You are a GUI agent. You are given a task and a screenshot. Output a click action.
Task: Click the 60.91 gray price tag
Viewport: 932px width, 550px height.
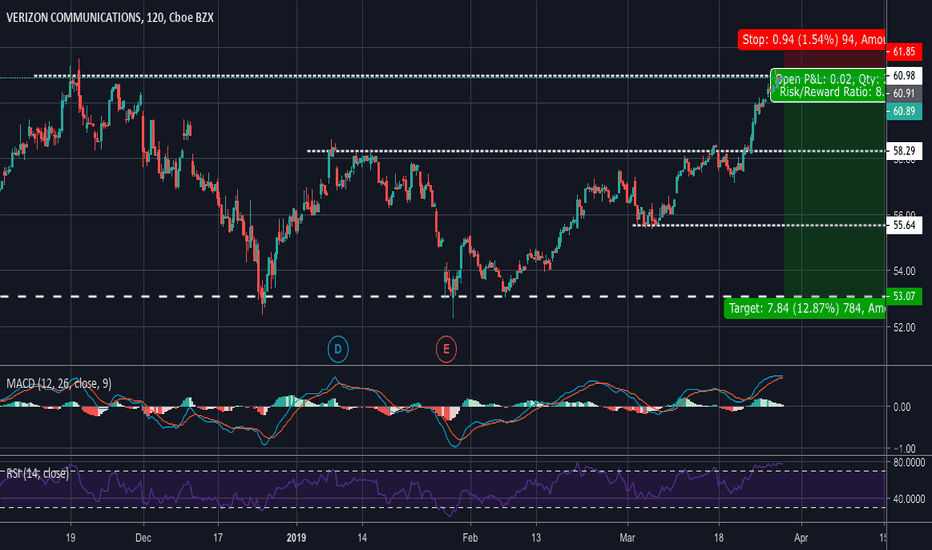pos(904,93)
